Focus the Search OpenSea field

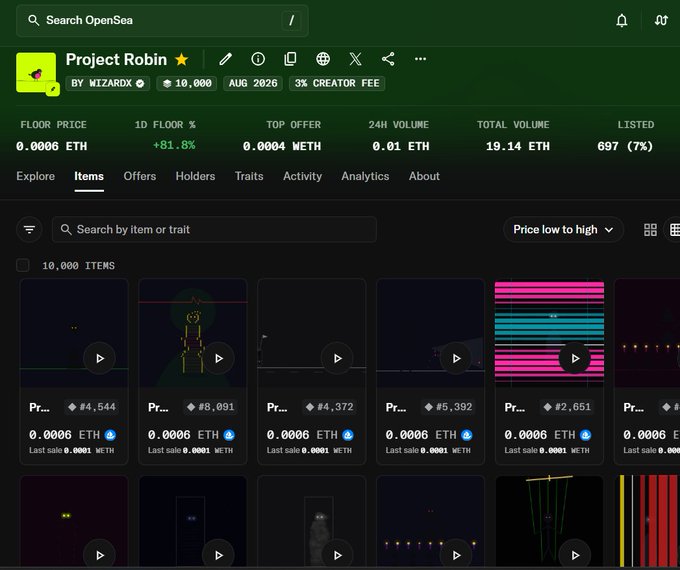coord(162,20)
